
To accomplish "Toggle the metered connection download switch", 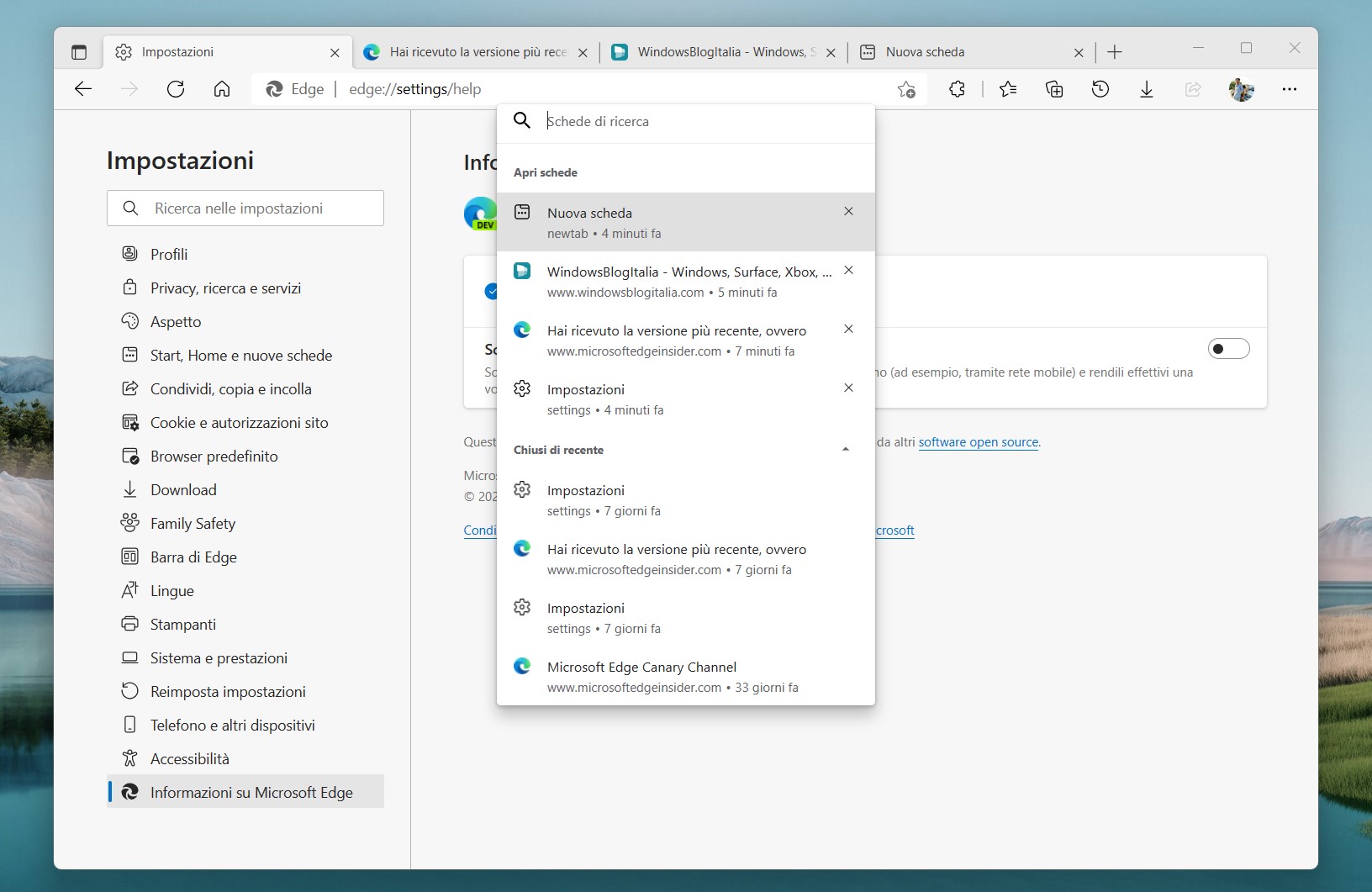I will click(x=1228, y=348).
